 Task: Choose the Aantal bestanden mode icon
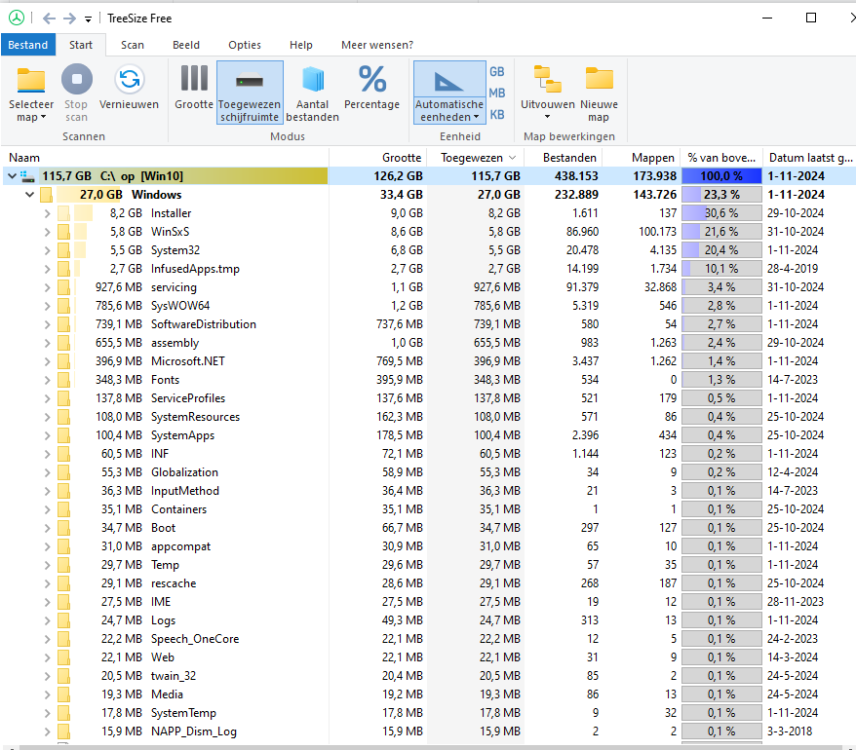click(312, 80)
